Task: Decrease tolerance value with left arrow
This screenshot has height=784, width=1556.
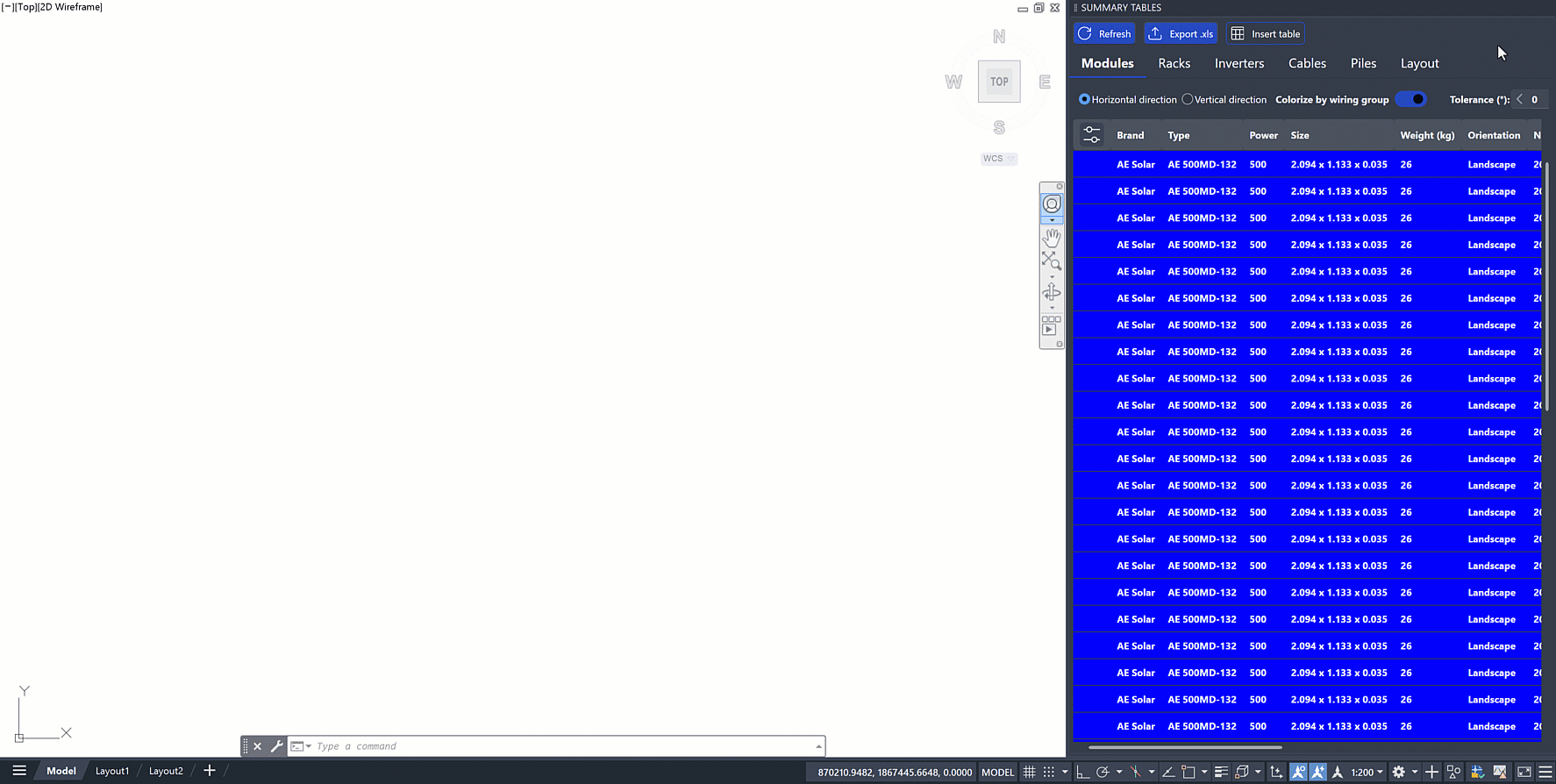Action: click(1519, 99)
